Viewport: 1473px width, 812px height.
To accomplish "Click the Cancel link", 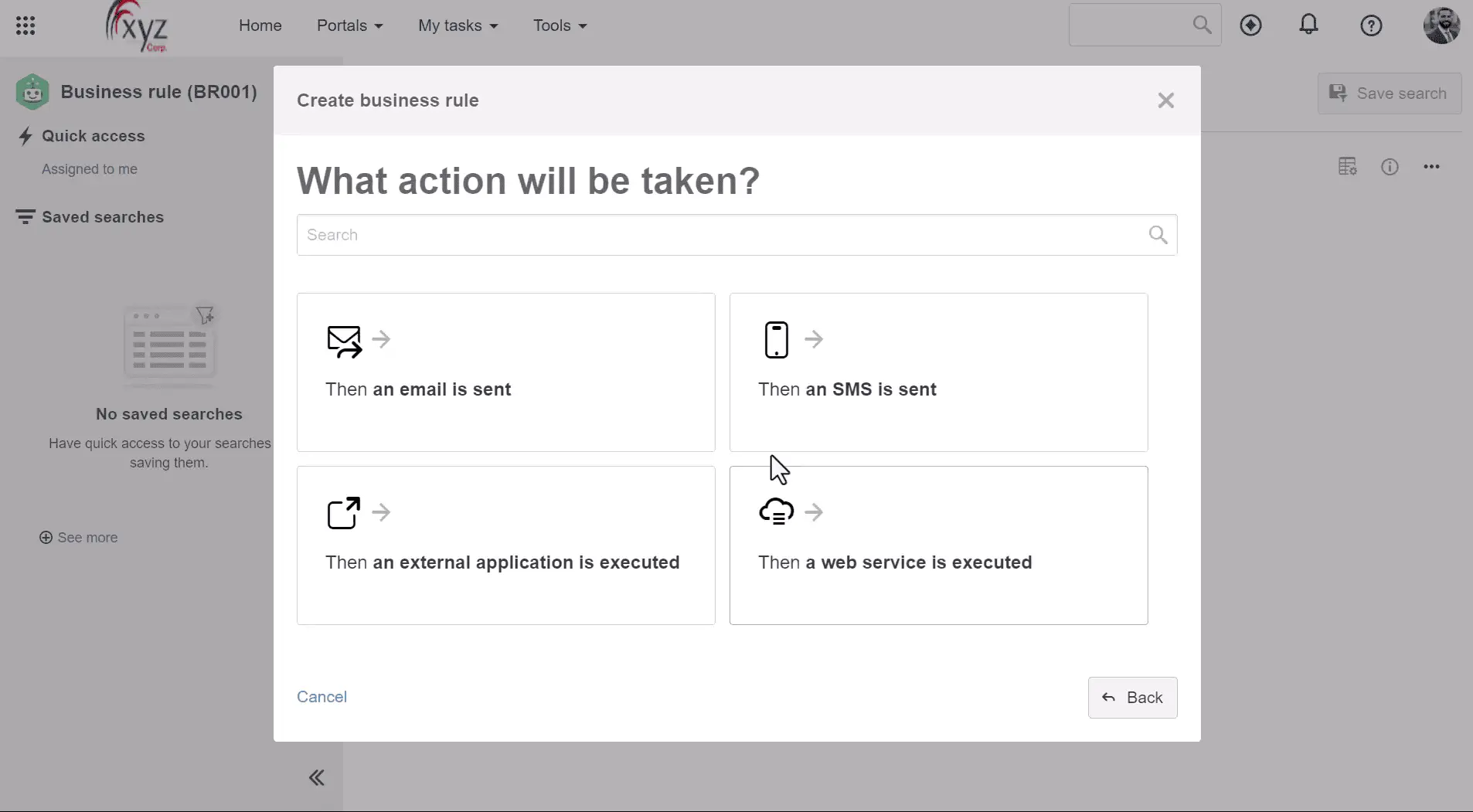I will click(321, 697).
